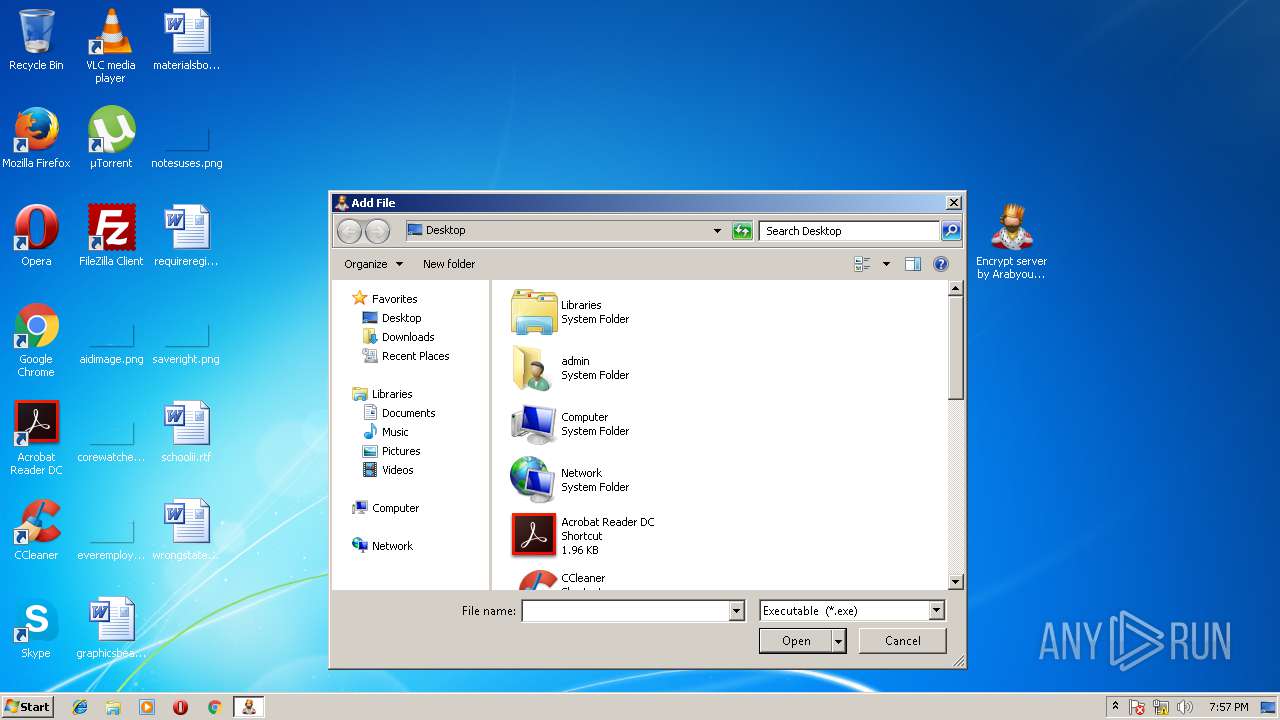Viewport: 1280px width, 720px height.
Task: Select Opera desktop icon
Action: click(x=36, y=236)
